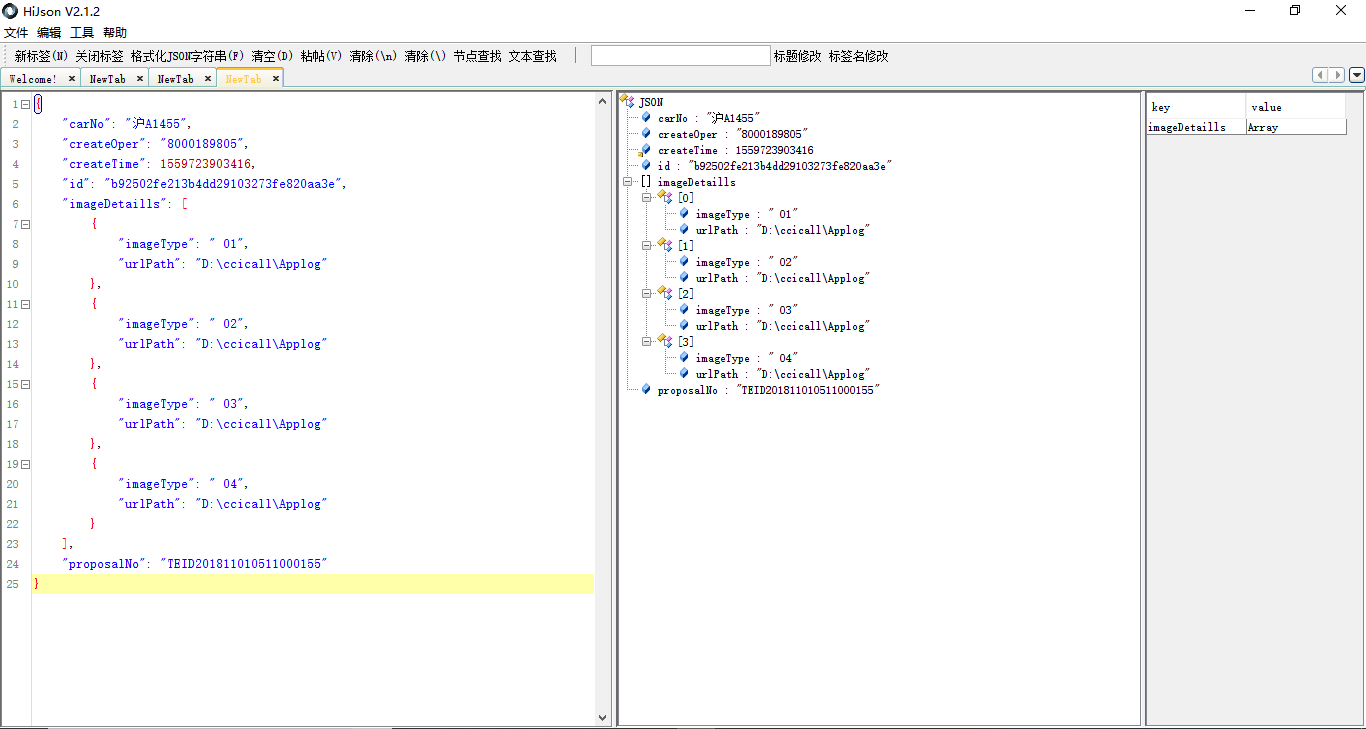Click the editor scrollbar down arrow

602,717
